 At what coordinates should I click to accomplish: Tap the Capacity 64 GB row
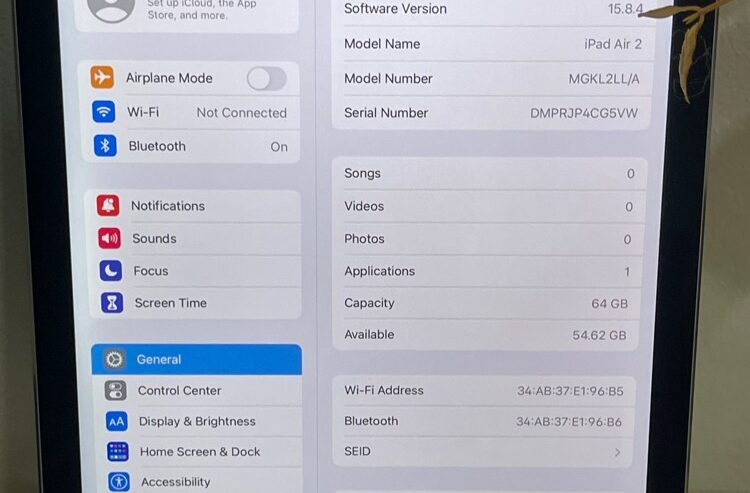point(486,304)
